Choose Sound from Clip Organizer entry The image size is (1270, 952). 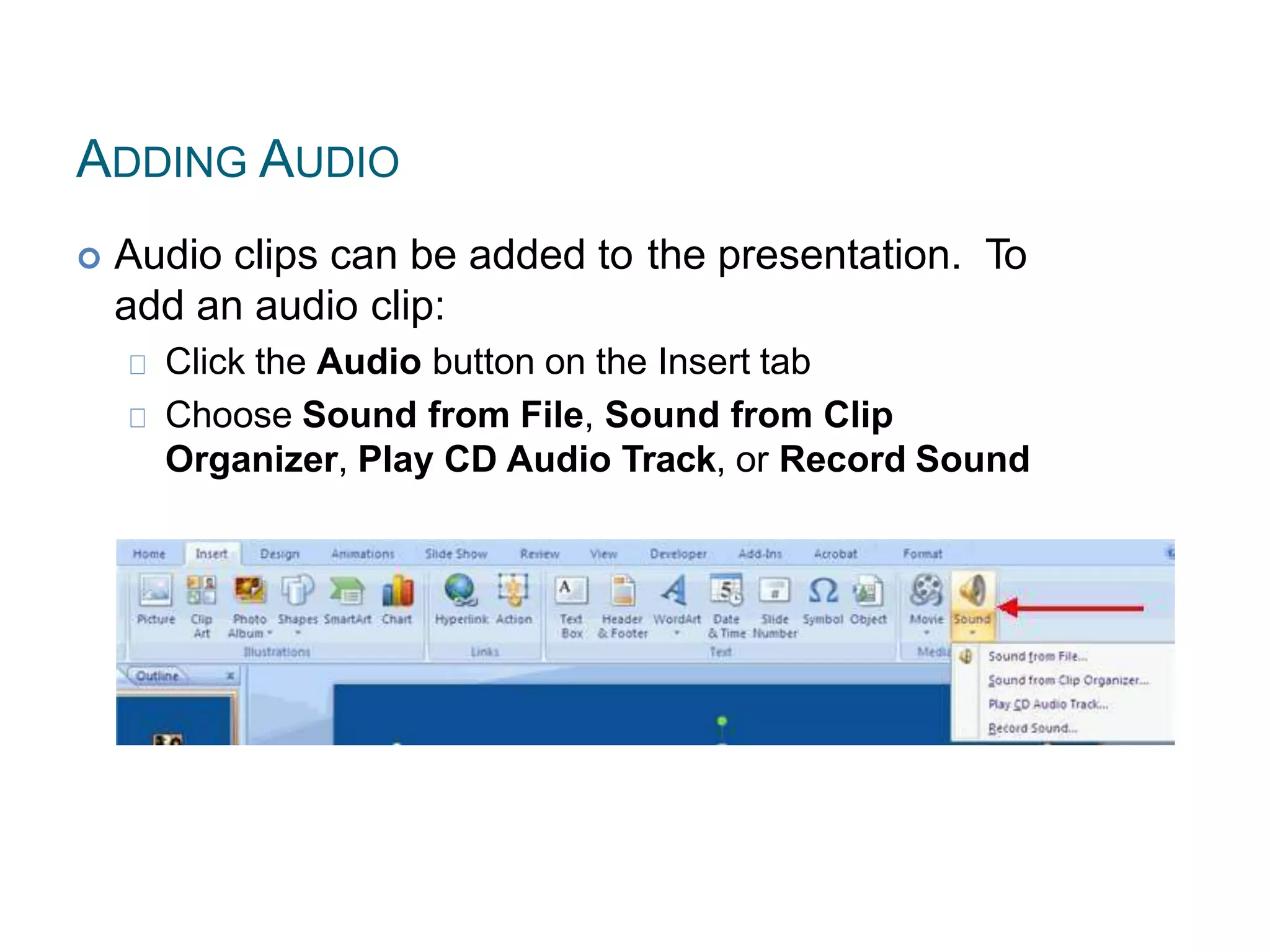pyautogui.click(x=1062, y=680)
